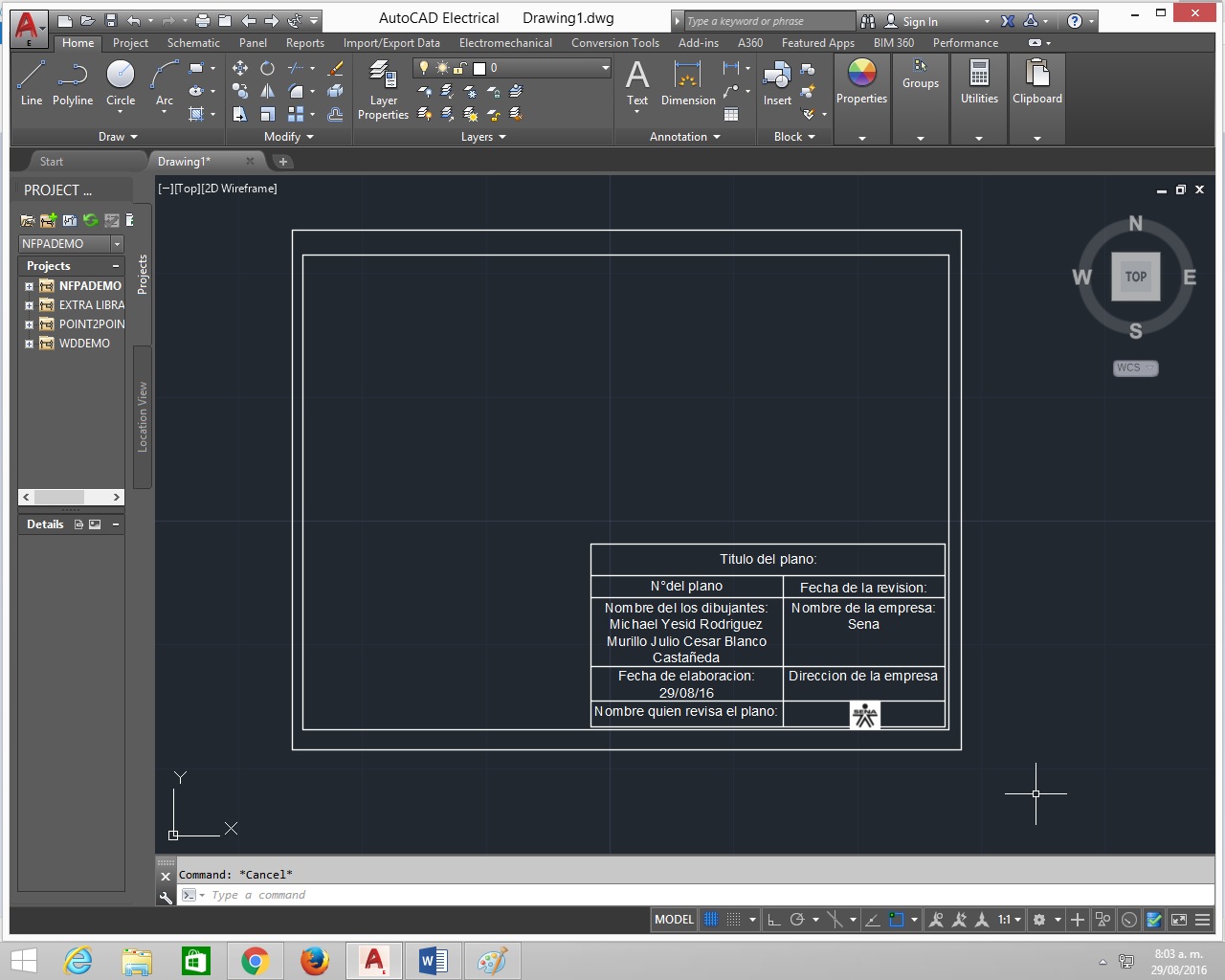Open Layer Properties manager
1225x980 pixels.
coord(382,86)
